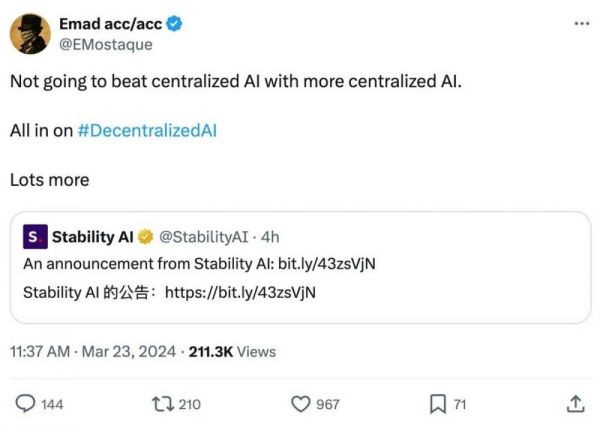
Task: Click the 210 reposts count
Action: pyautogui.click(x=189, y=404)
